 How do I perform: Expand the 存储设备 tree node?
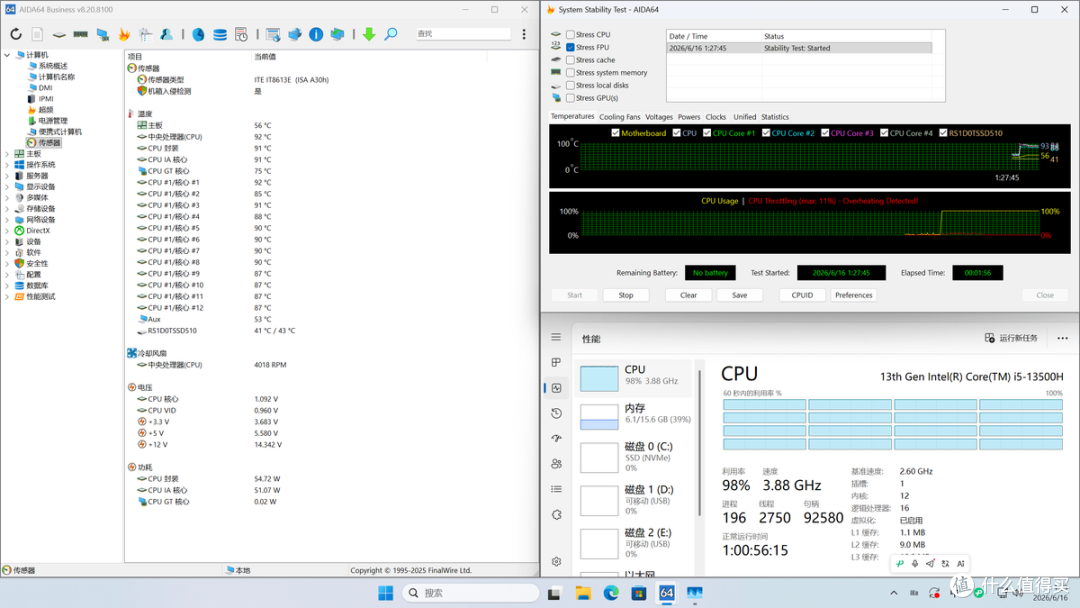[x=7, y=209]
